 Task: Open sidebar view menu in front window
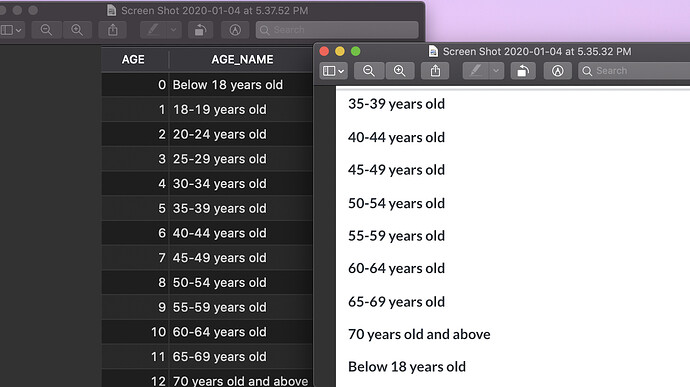click(333, 71)
